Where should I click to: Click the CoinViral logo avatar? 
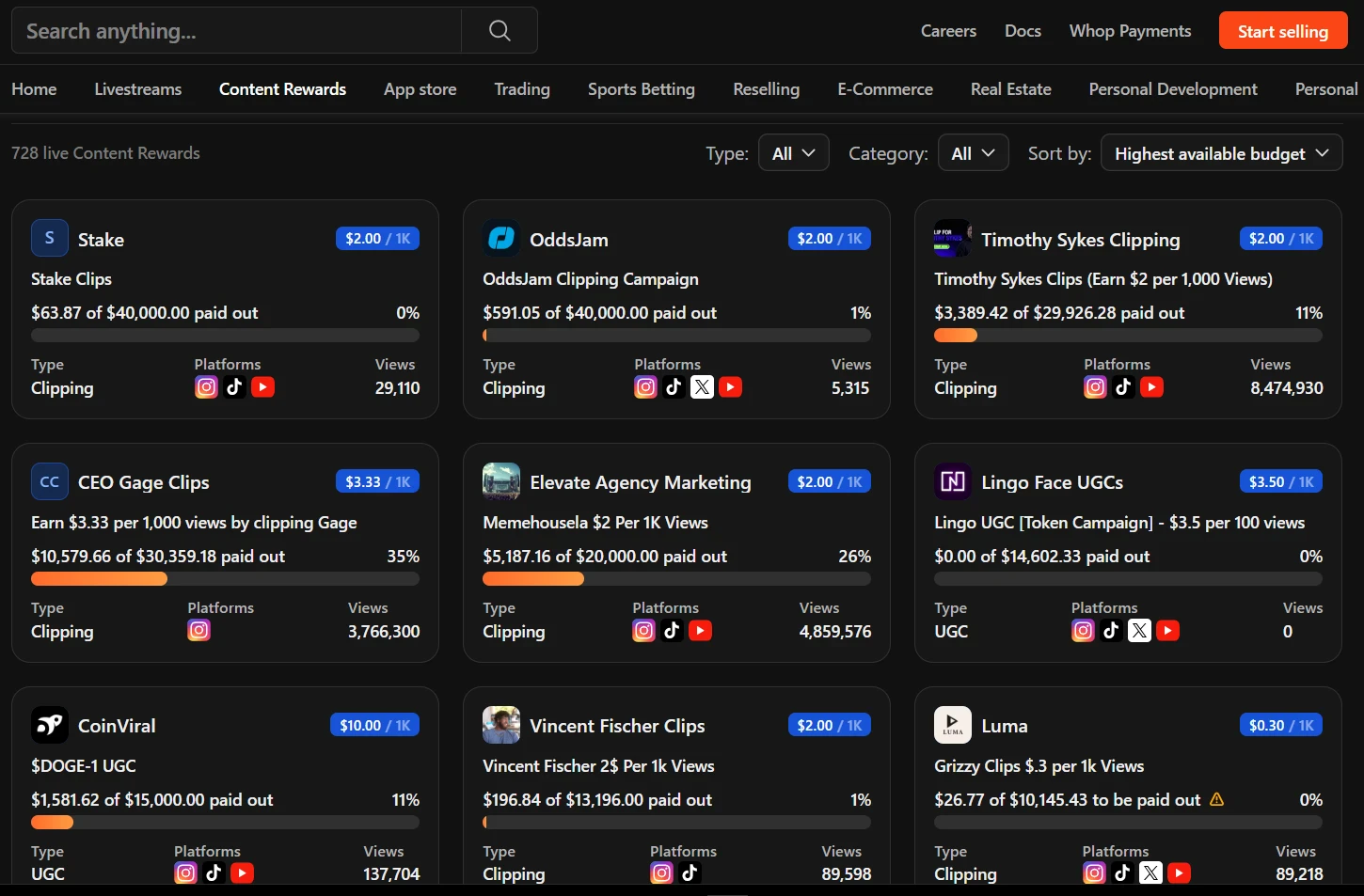(x=50, y=726)
